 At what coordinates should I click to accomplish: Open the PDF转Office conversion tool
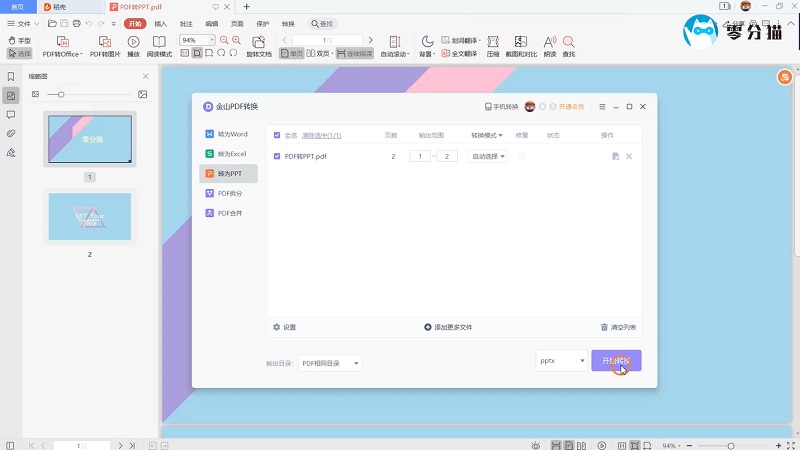[x=62, y=46]
